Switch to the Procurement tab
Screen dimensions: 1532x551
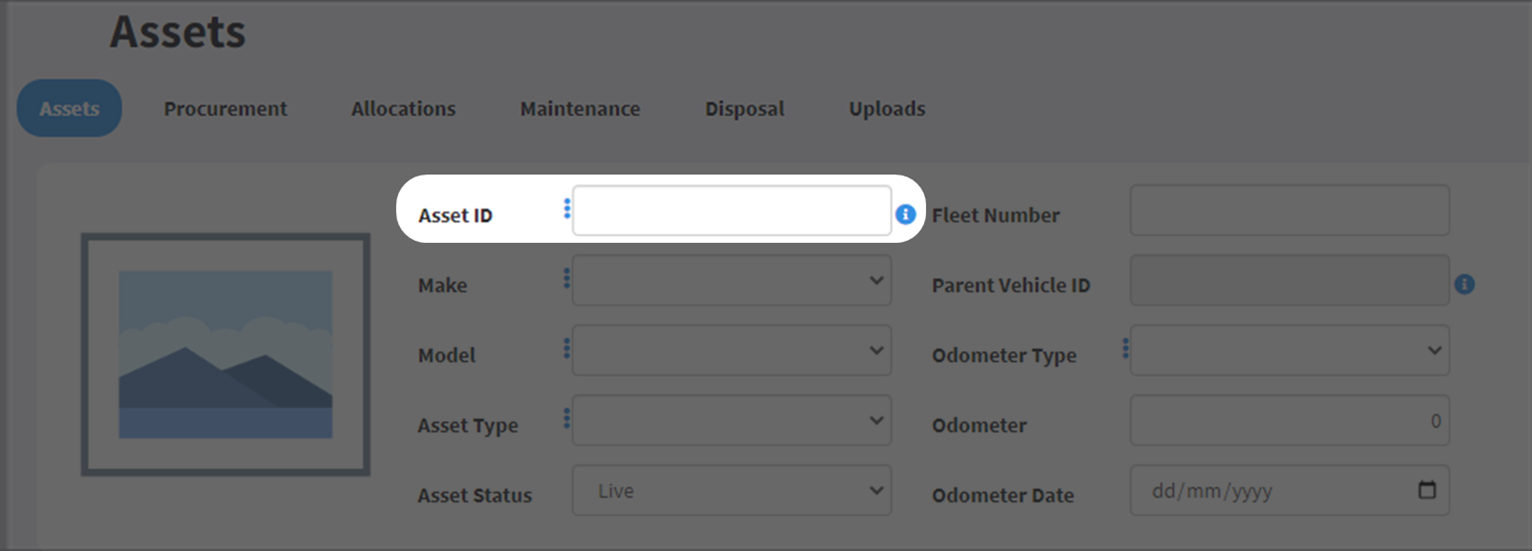coord(225,108)
